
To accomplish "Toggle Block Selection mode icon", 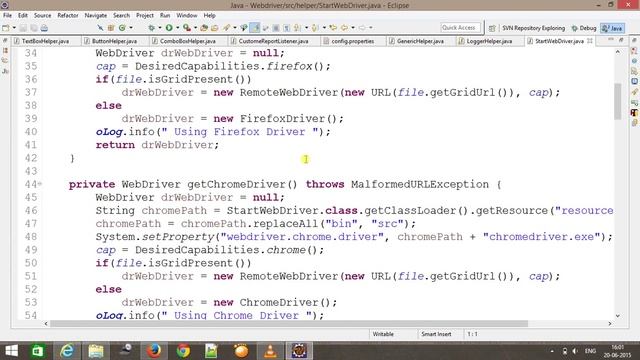I will tap(276, 28).
